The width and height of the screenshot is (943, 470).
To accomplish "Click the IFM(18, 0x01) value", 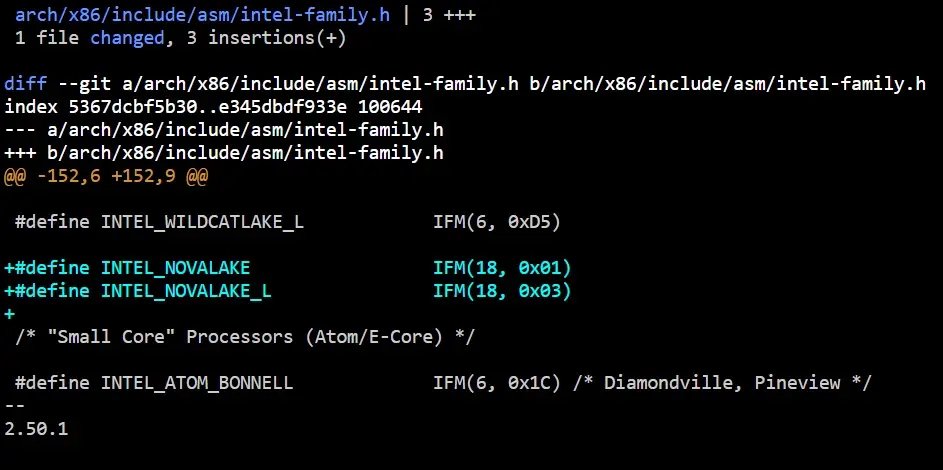I will [x=502, y=268].
